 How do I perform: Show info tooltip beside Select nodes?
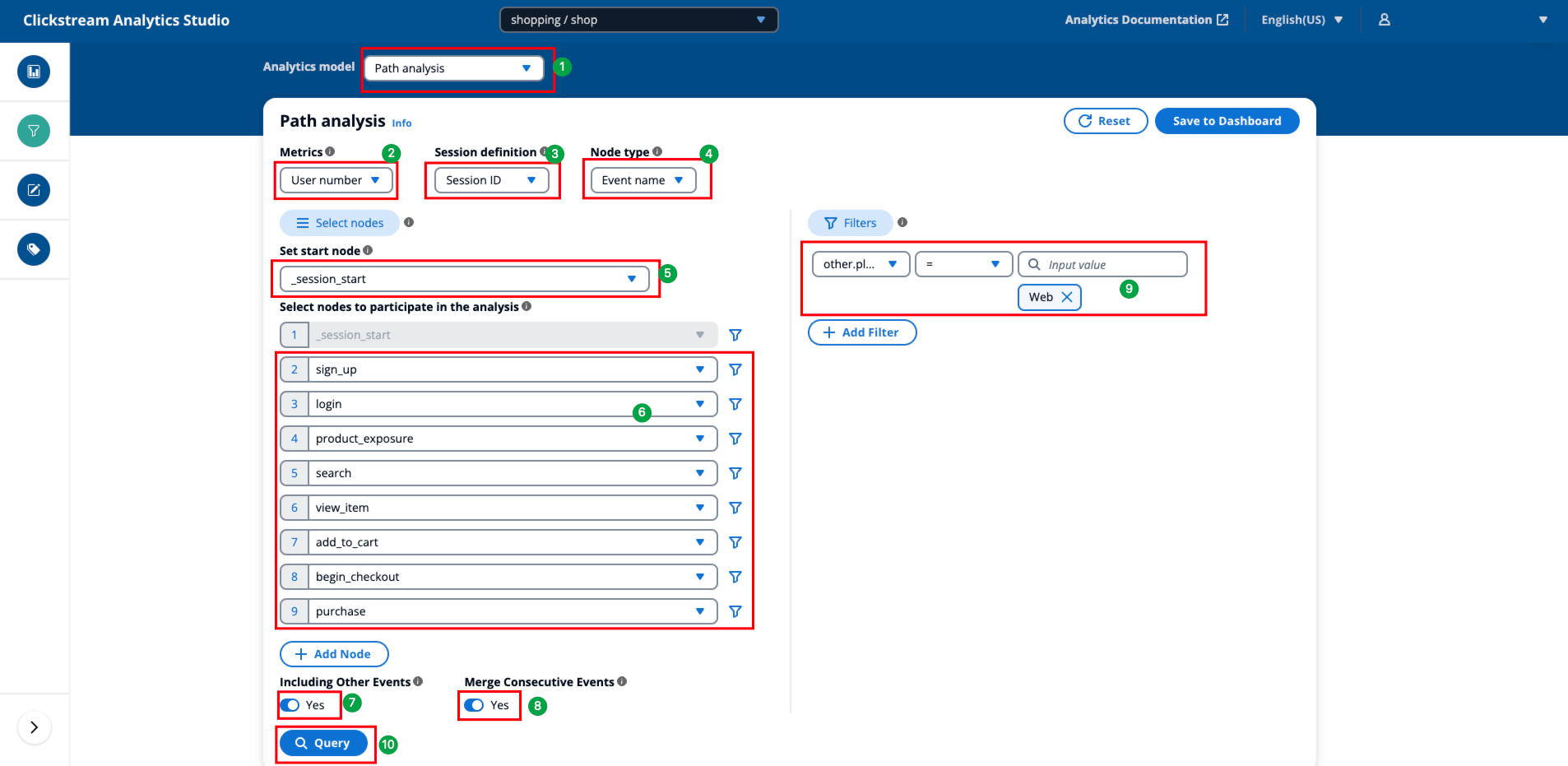pos(409,222)
